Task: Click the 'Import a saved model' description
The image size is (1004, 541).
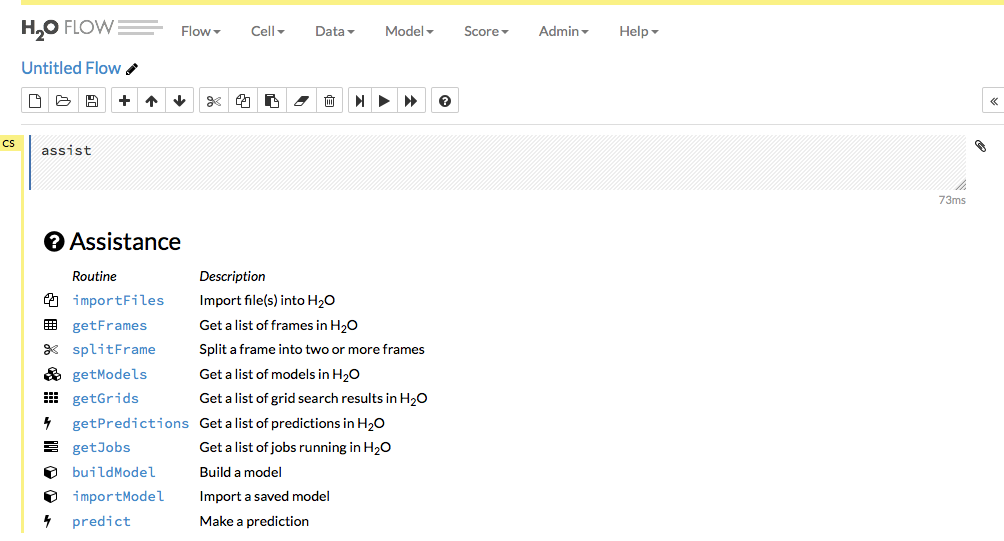Action: 264,497
